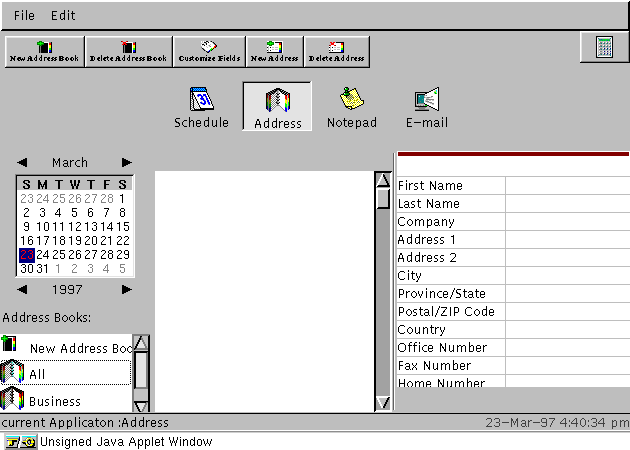Go to previous year using left arrow
The height and width of the screenshot is (450, 630).
(23, 289)
